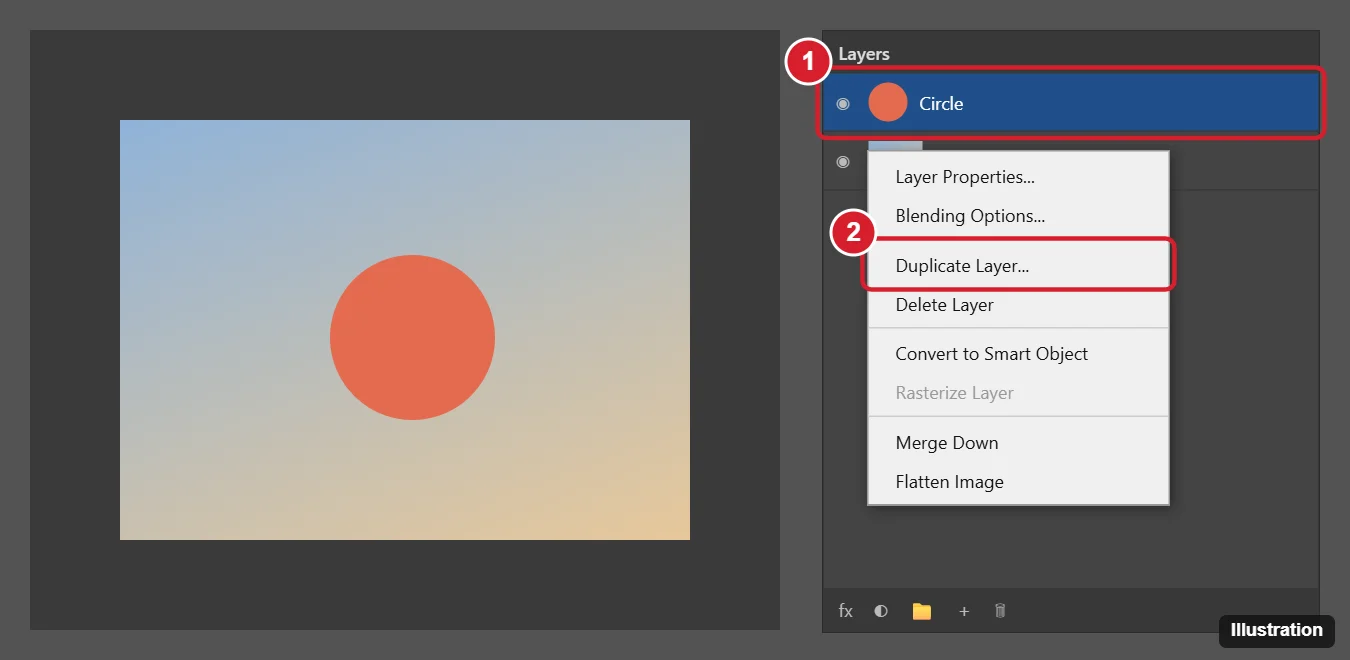The height and width of the screenshot is (660, 1350).
Task: Add new layer plus icon
Action: pyautogui.click(x=964, y=611)
